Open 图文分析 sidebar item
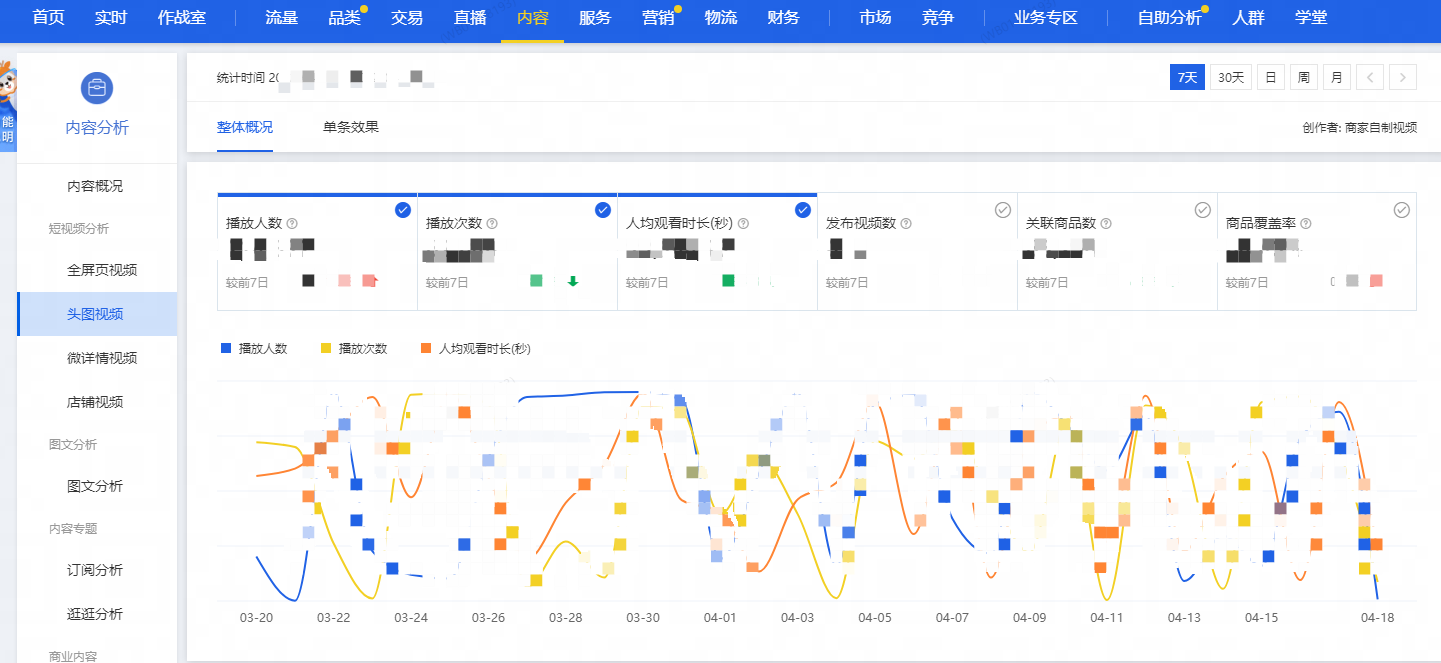The image size is (1441, 663). coord(95,486)
